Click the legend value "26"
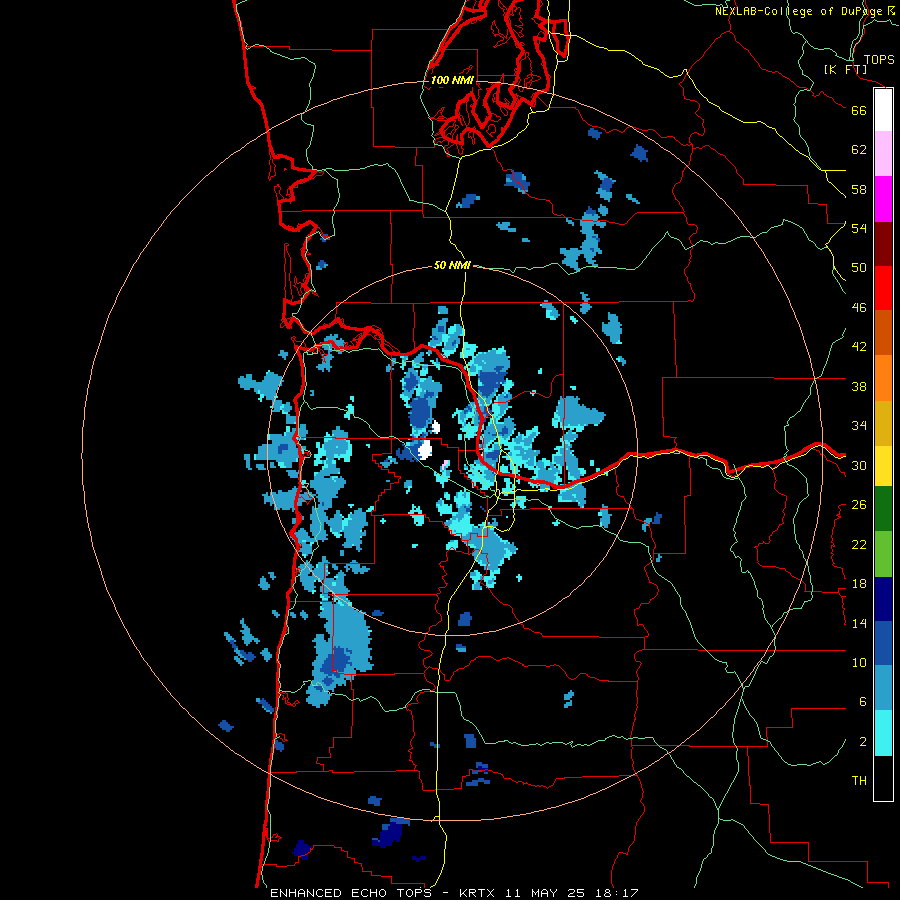This screenshot has width=900, height=900. (859, 505)
